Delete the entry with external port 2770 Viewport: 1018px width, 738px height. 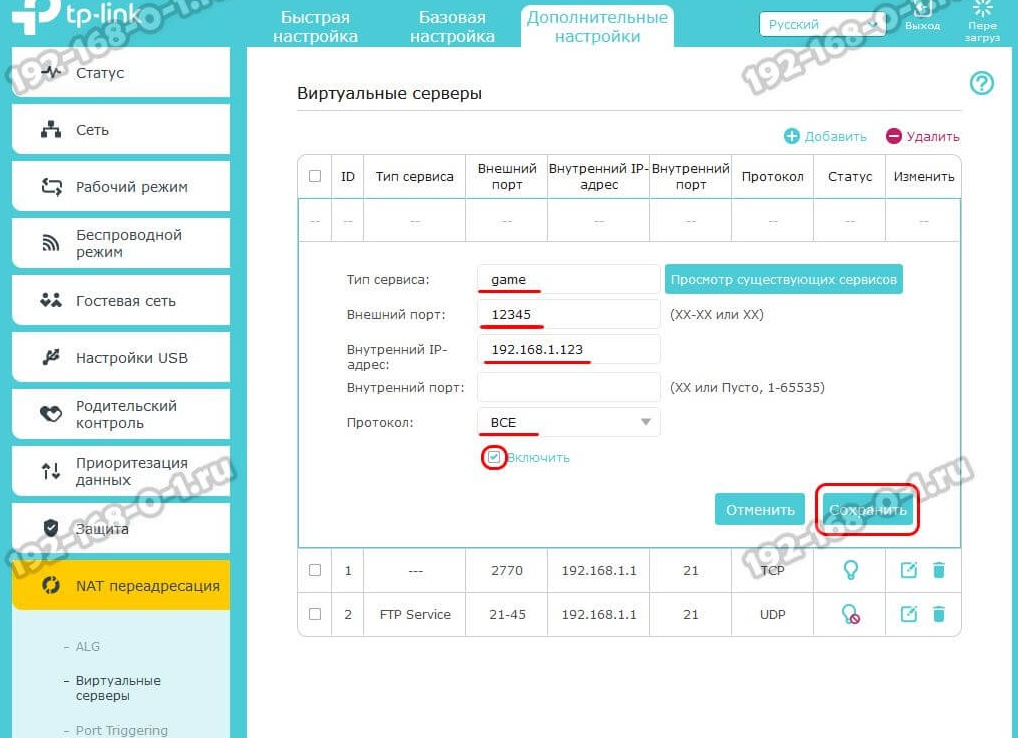(x=939, y=571)
